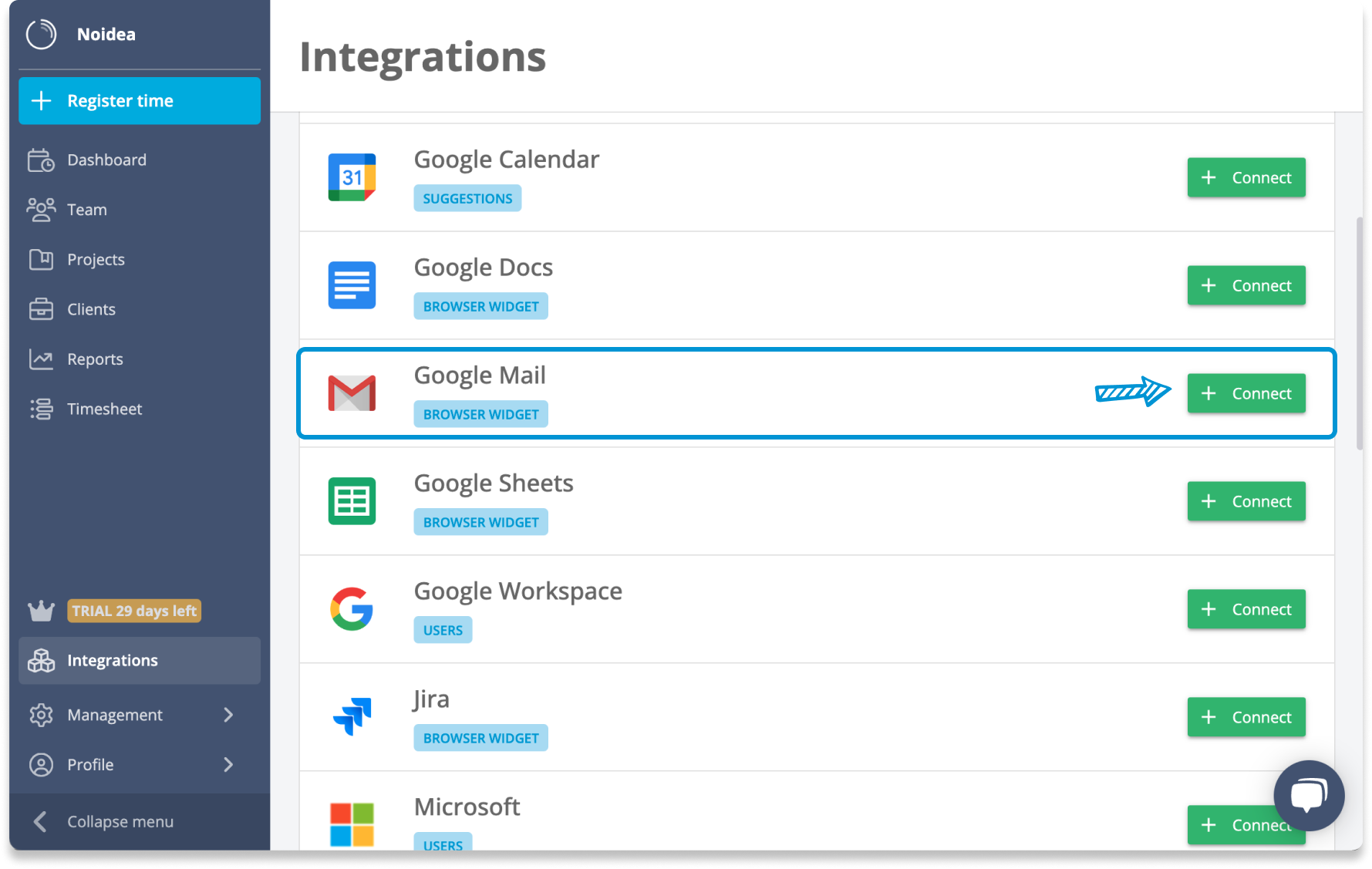
Task: Click the Integrations page heading
Action: (x=423, y=58)
